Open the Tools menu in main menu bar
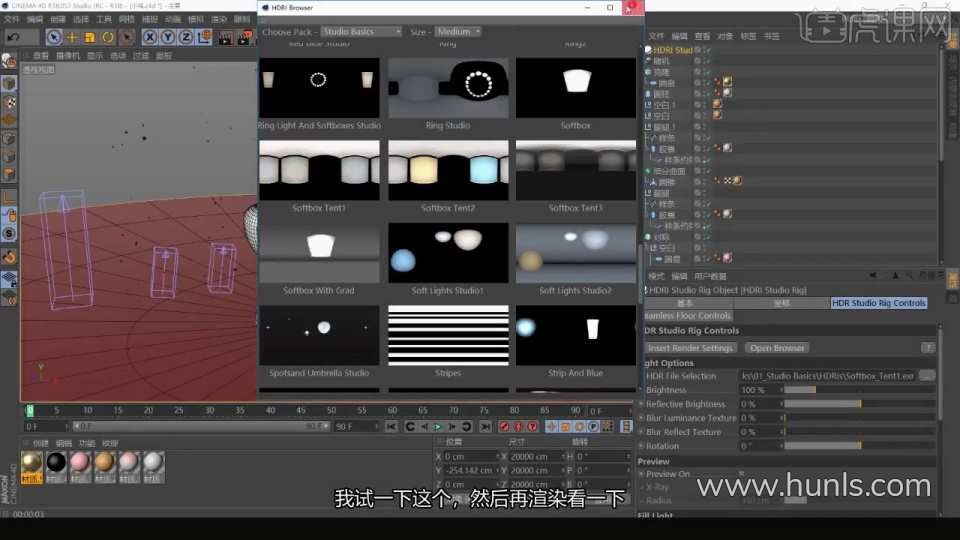The width and height of the screenshot is (960, 540). [x=103, y=20]
